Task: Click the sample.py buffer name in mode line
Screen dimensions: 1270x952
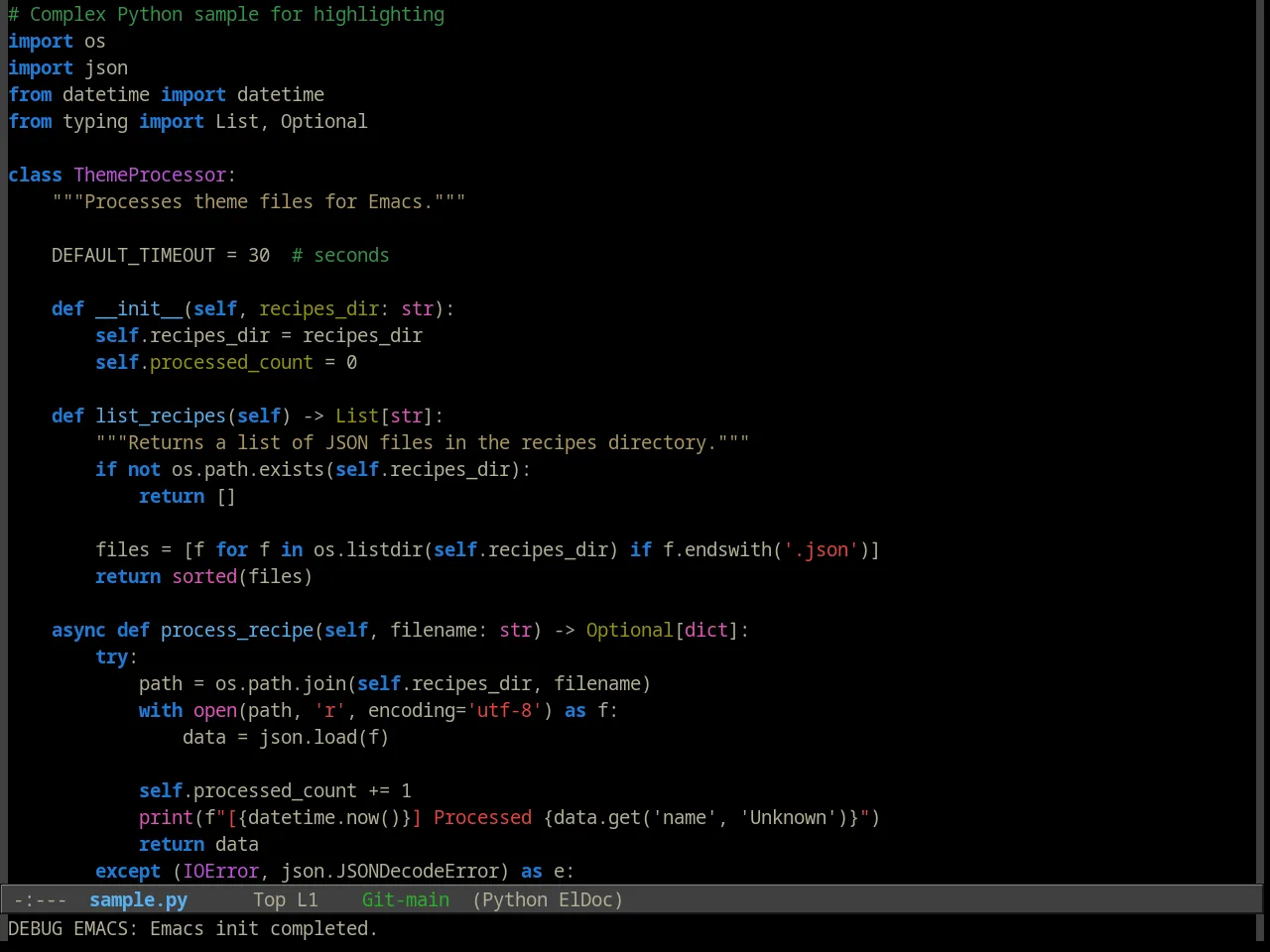Action: click(138, 899)
